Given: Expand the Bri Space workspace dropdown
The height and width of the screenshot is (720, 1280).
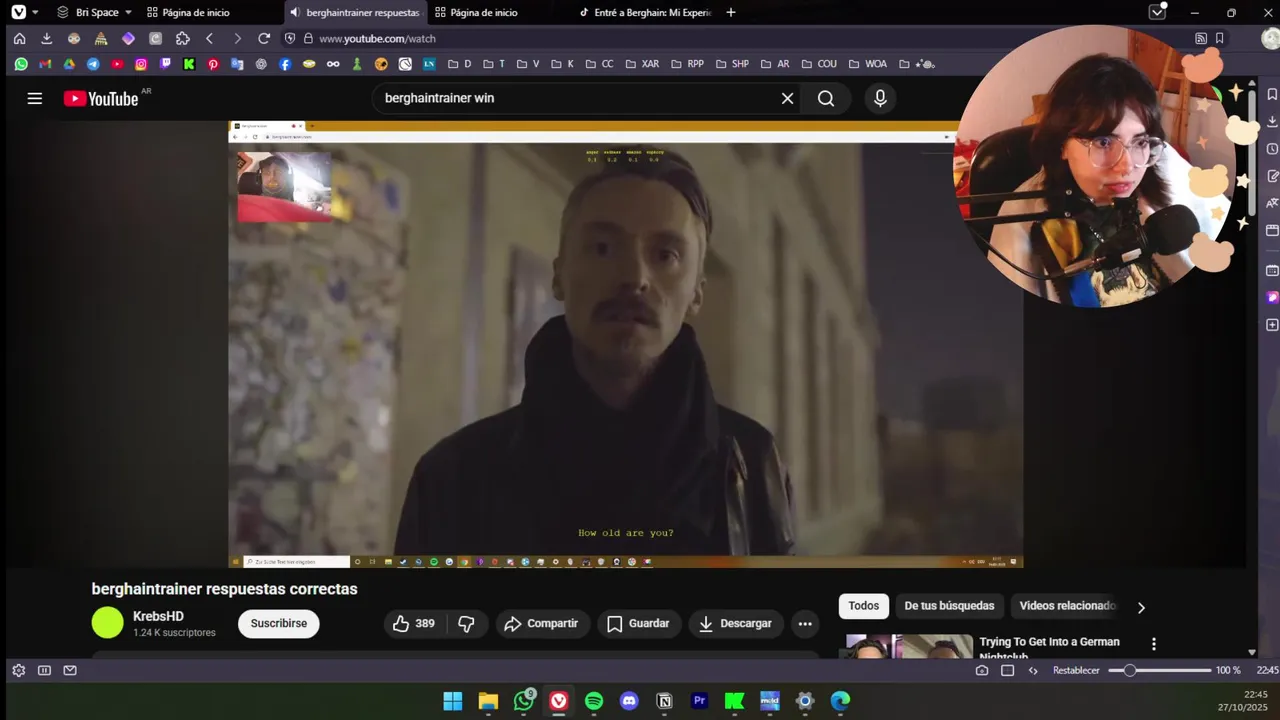Looking at the screenshot, I should coord(95,12).
